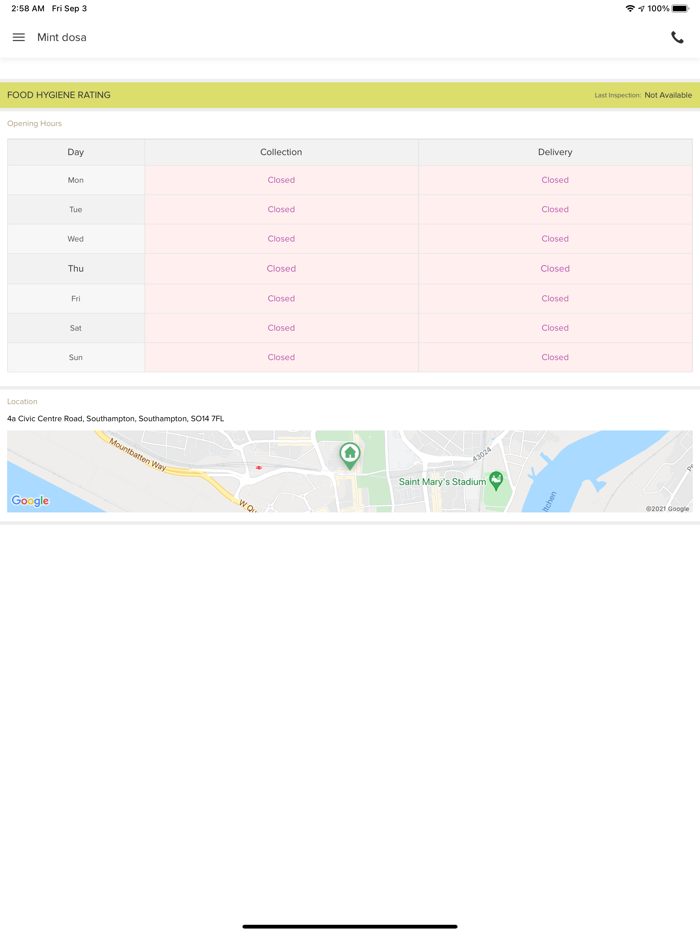Select Tuesday Delivery Closed cell
This screenshot has width=700, height=934.
555,210
